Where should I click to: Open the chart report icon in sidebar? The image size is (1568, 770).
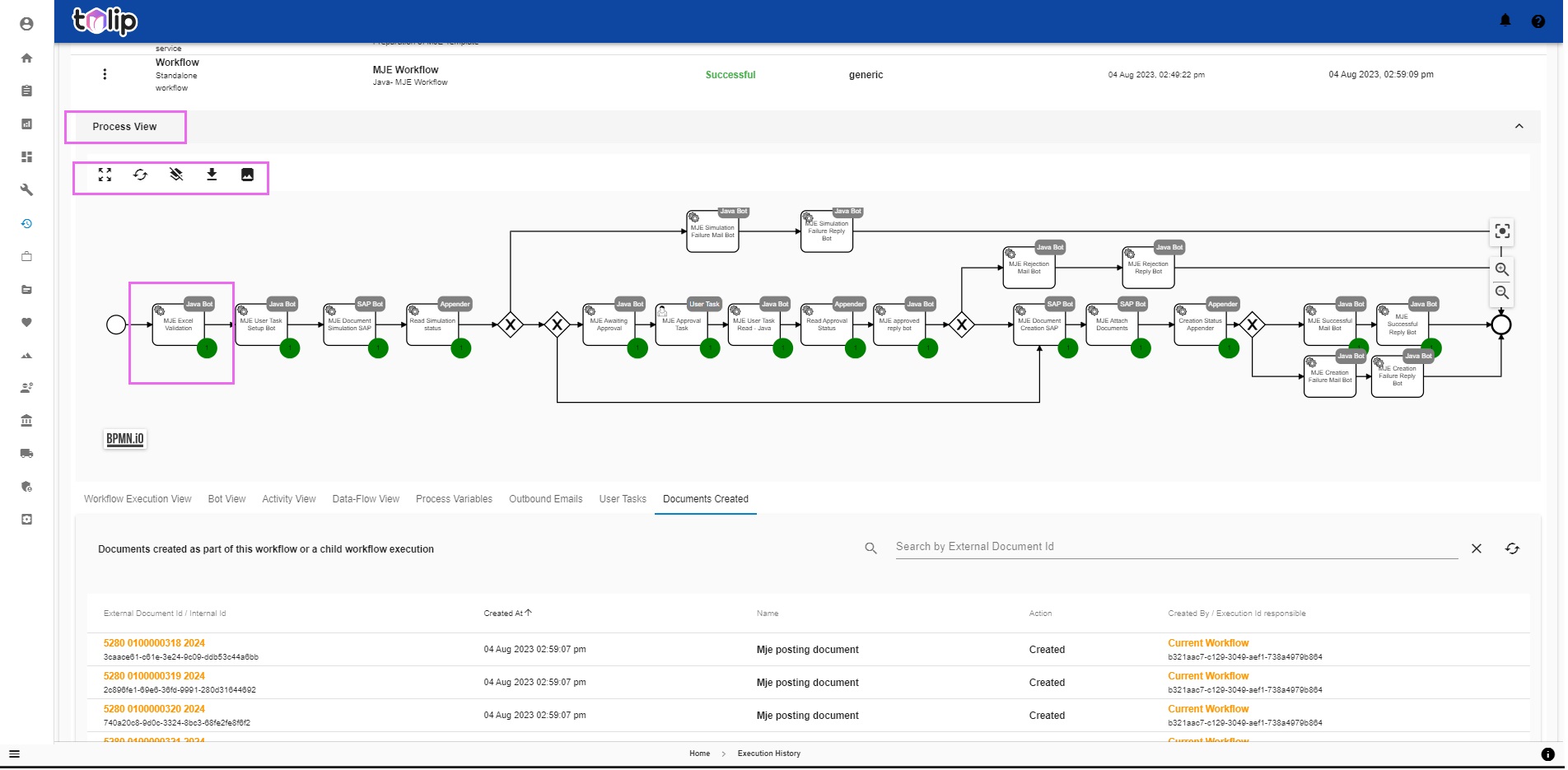pyautogui.click(x=26, y=124)
